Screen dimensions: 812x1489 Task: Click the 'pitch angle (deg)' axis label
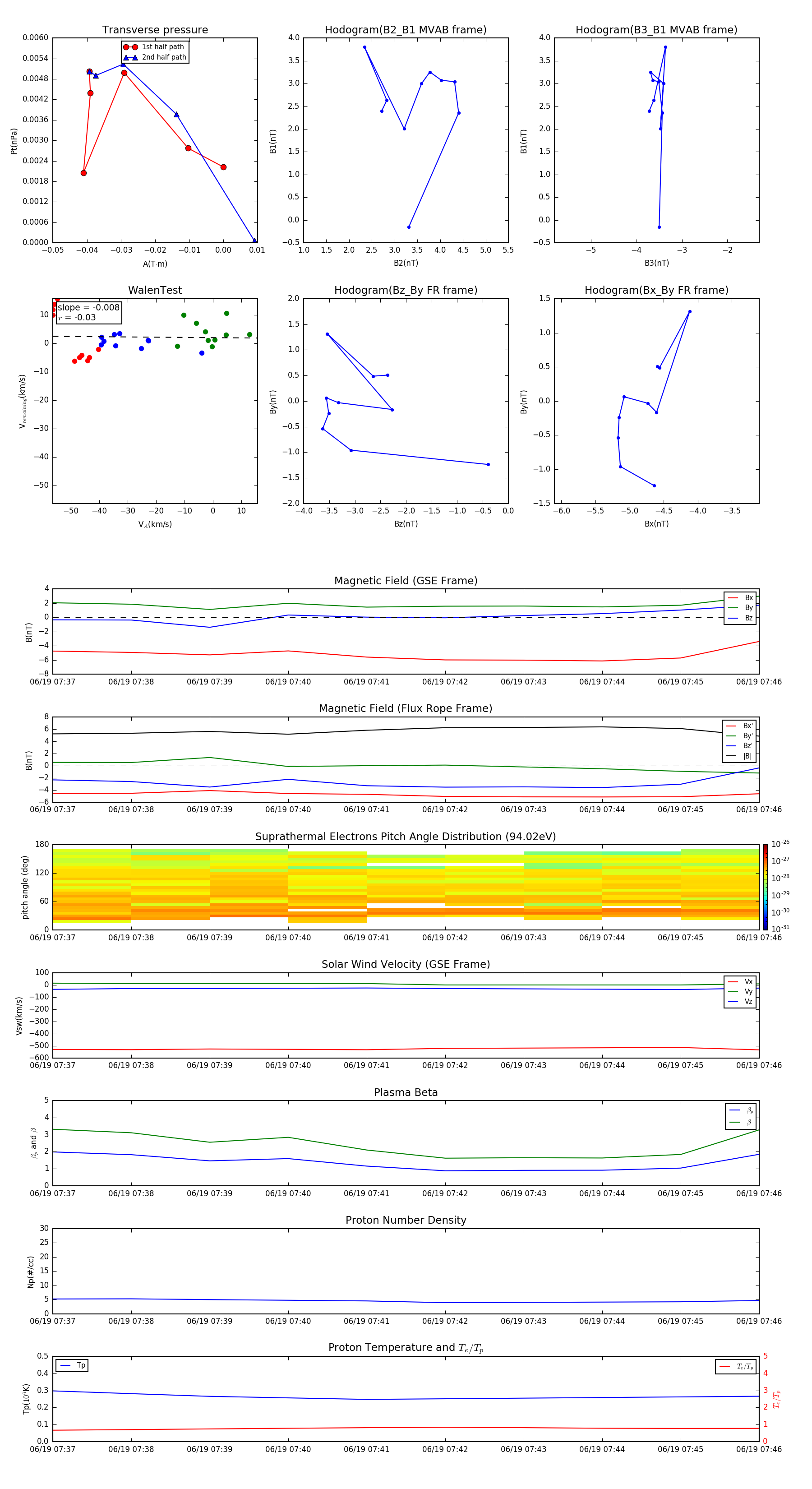(25, 887)
